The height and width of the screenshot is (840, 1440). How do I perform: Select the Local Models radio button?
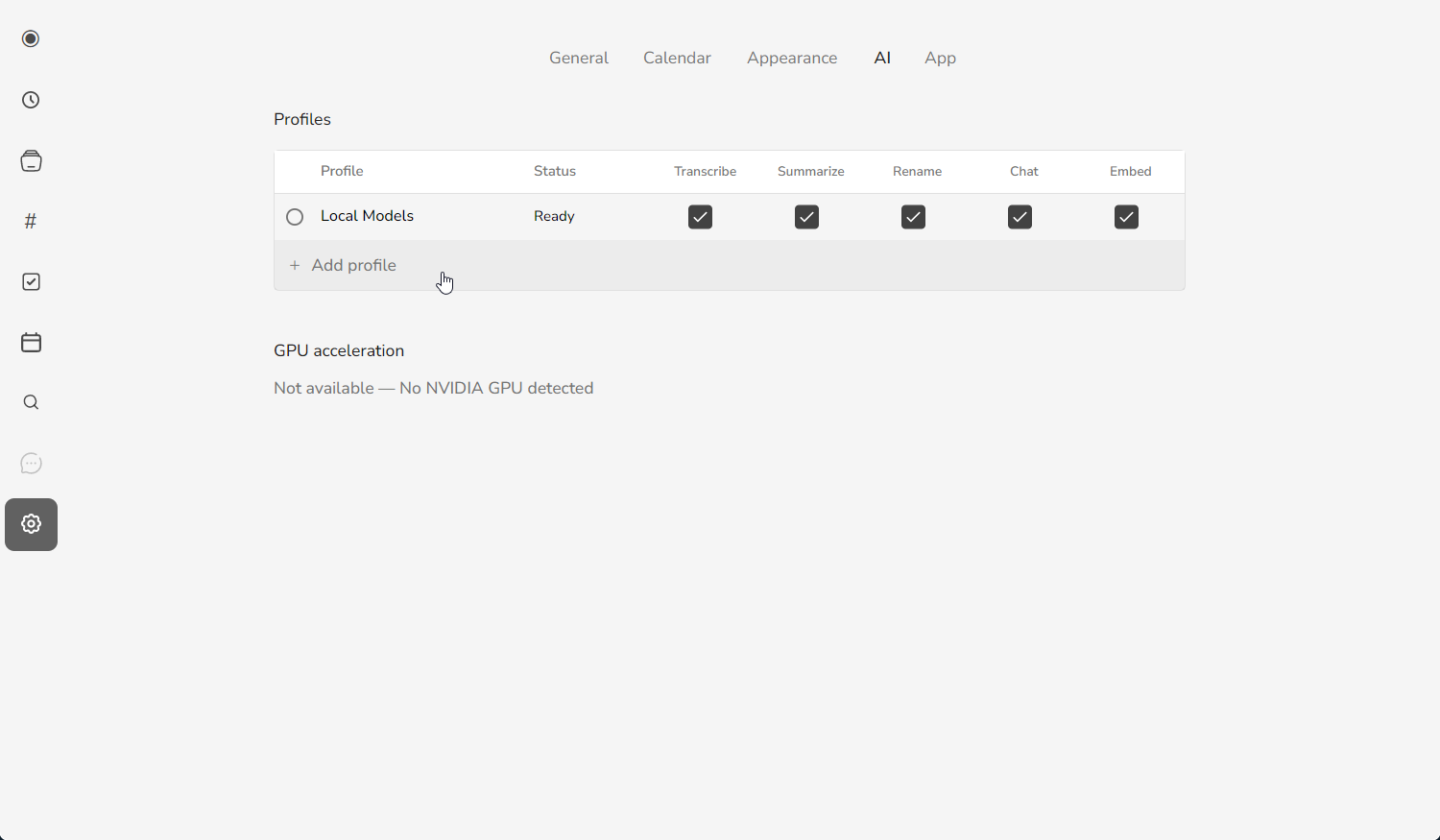tap(295, 217)
